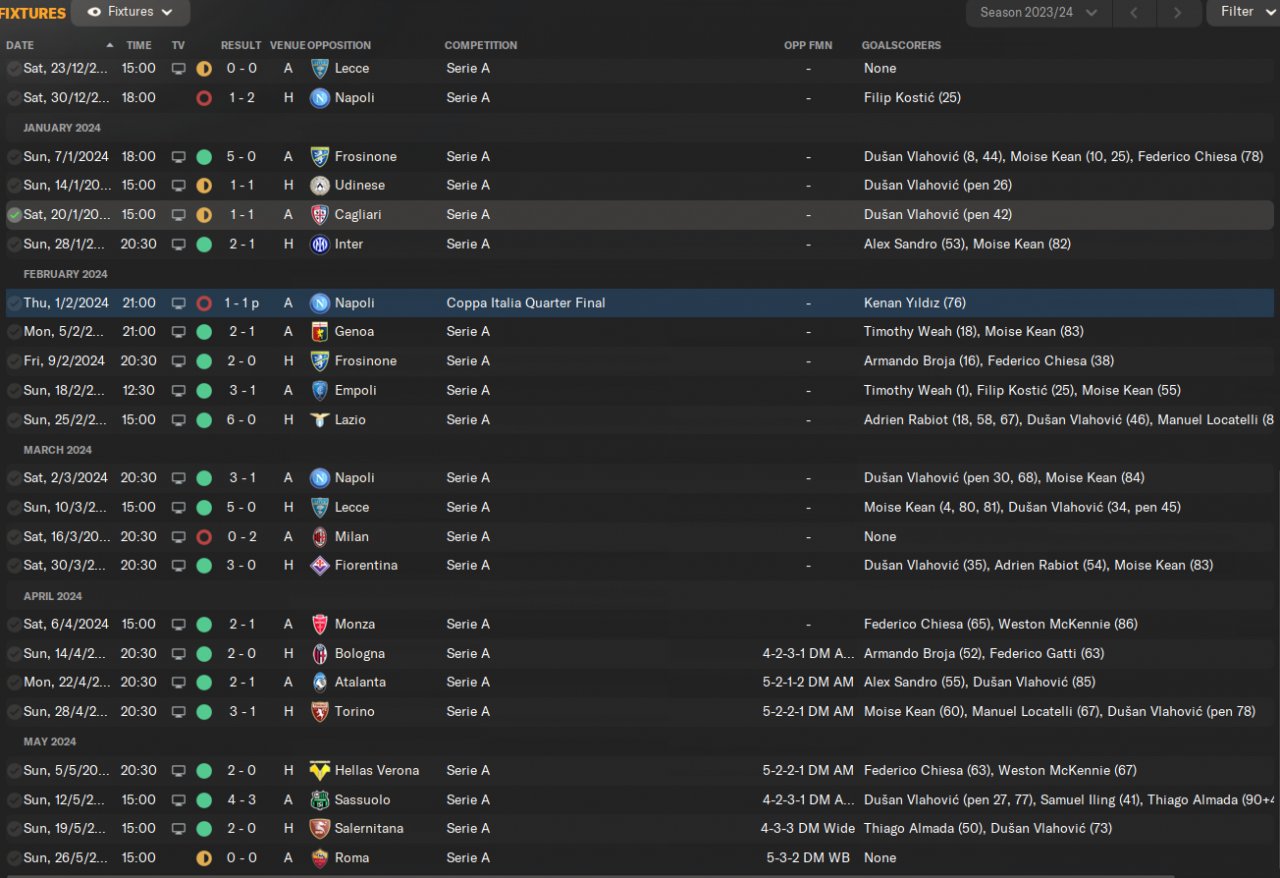Open the Salernitana opposition name link
Screen dimensions: 1280x878
pyautogui.click(x=370, y=828)
